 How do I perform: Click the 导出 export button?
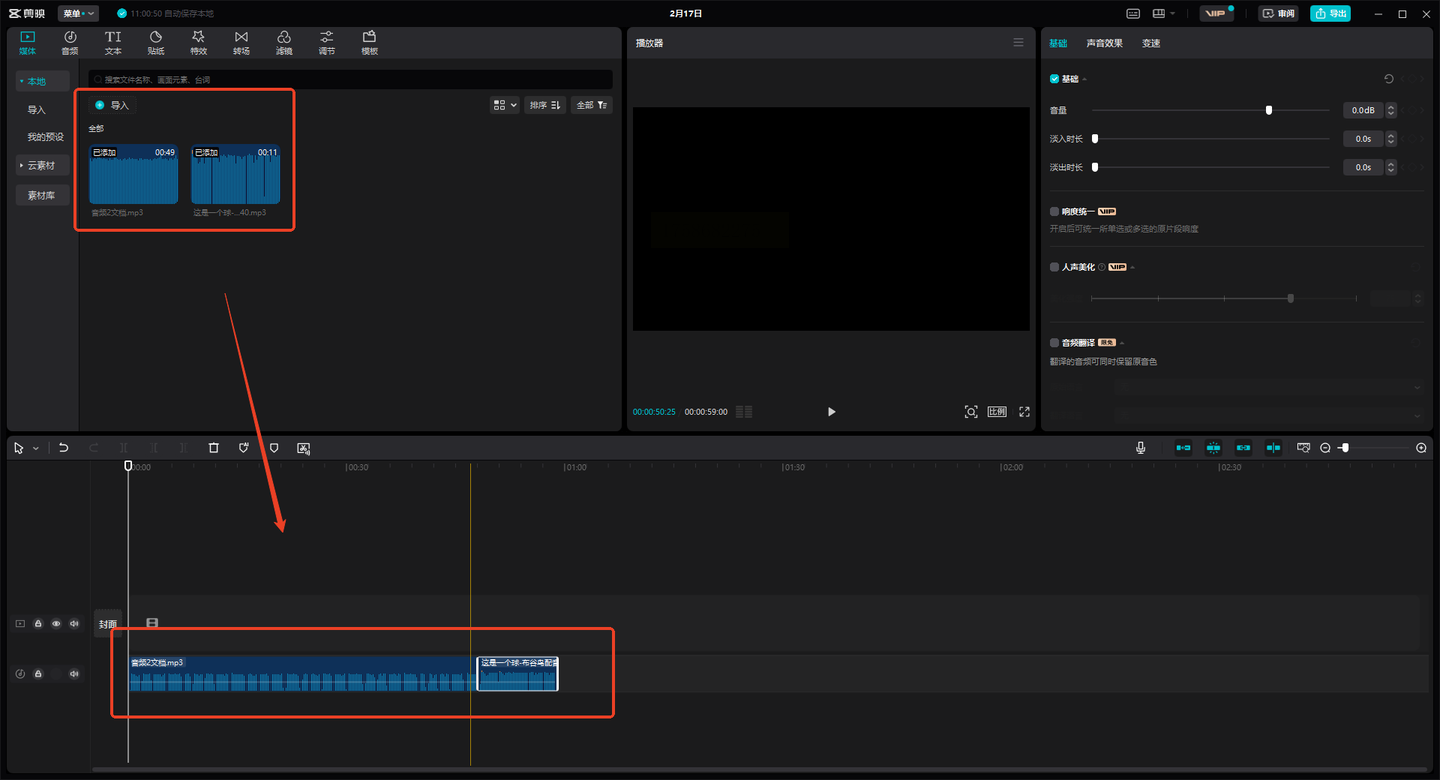pyautogui.click(x=1330, y=13)
